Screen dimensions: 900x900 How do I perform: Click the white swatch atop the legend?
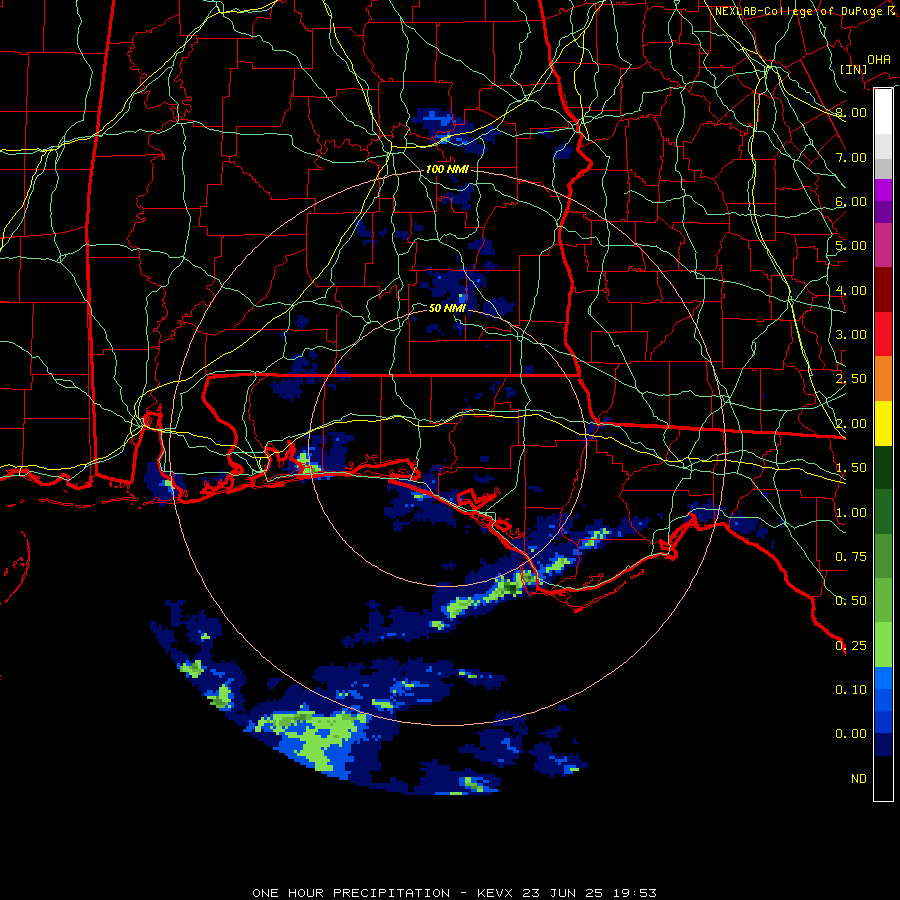(883, 112)
